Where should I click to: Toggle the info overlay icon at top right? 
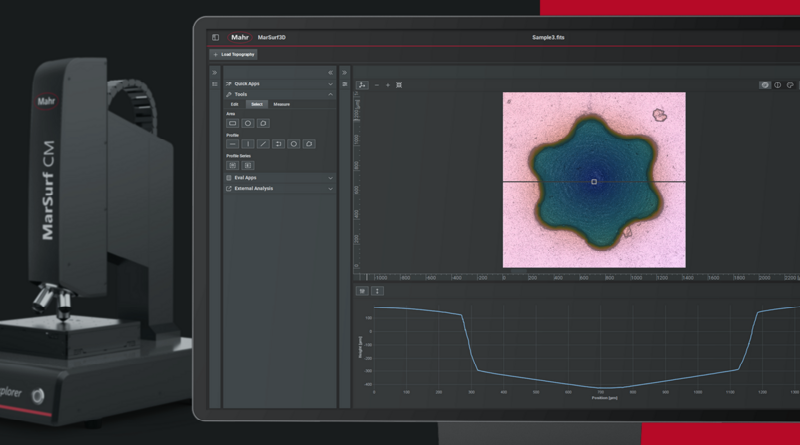[x=778, y=85]
